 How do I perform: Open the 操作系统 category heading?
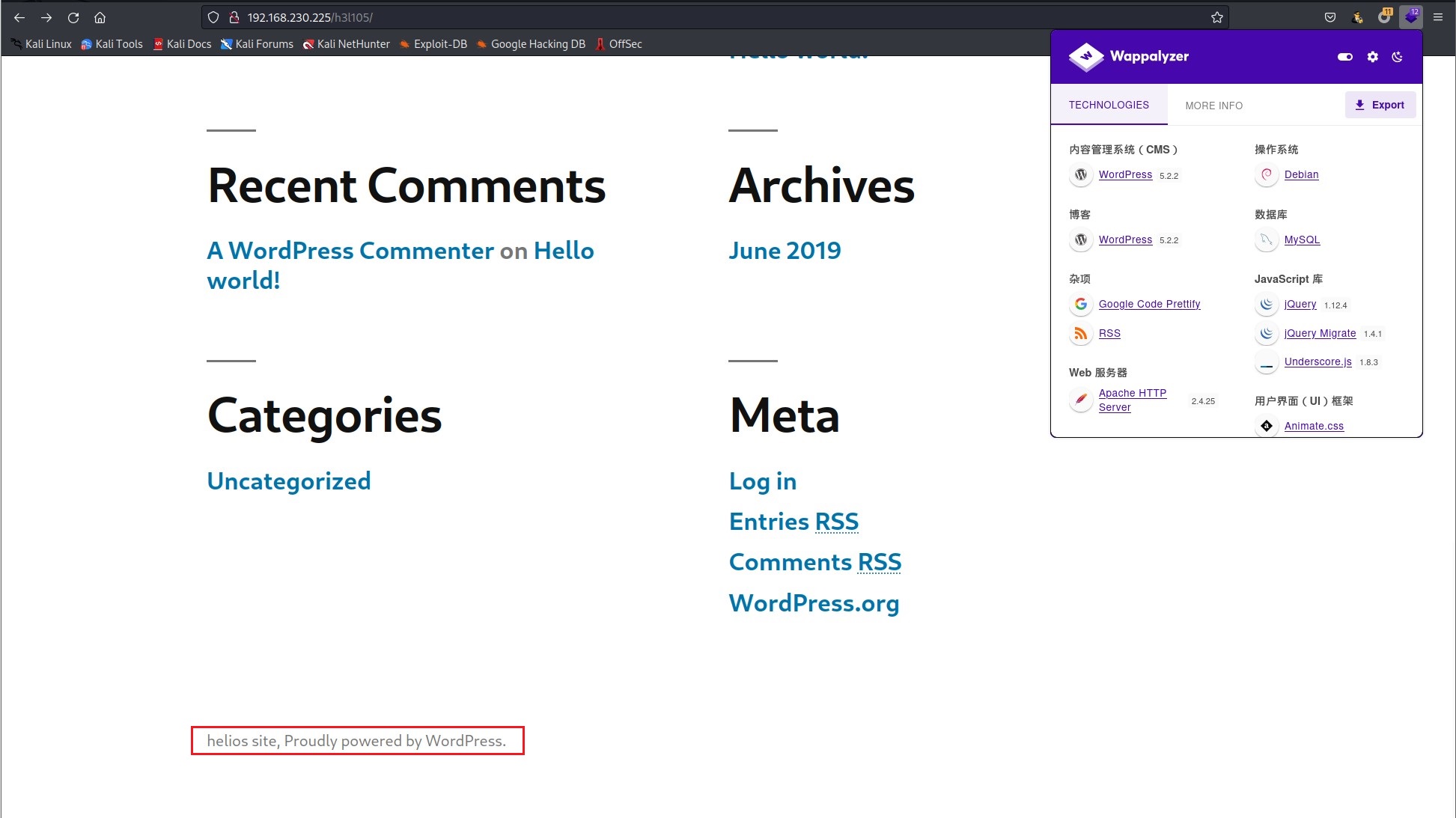(x=1276, y=150)
